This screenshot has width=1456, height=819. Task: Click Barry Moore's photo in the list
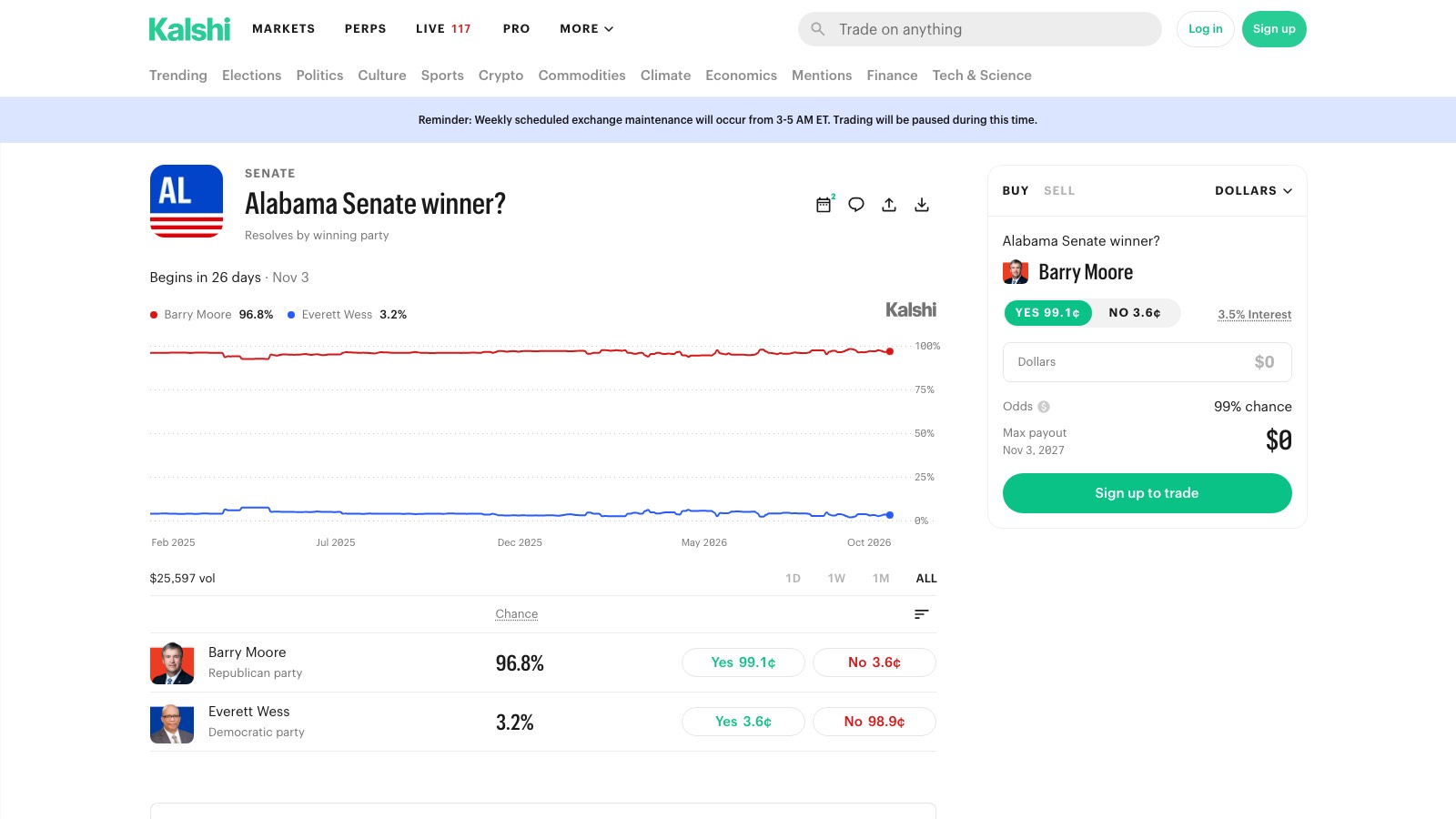click(x=172, y=663)
